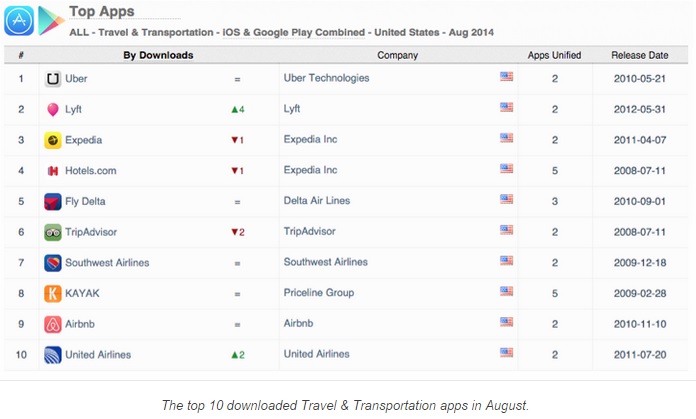Open the Uber Technologies company link
This screenshot has width=696, height=419.
click(x=326, y=78)
